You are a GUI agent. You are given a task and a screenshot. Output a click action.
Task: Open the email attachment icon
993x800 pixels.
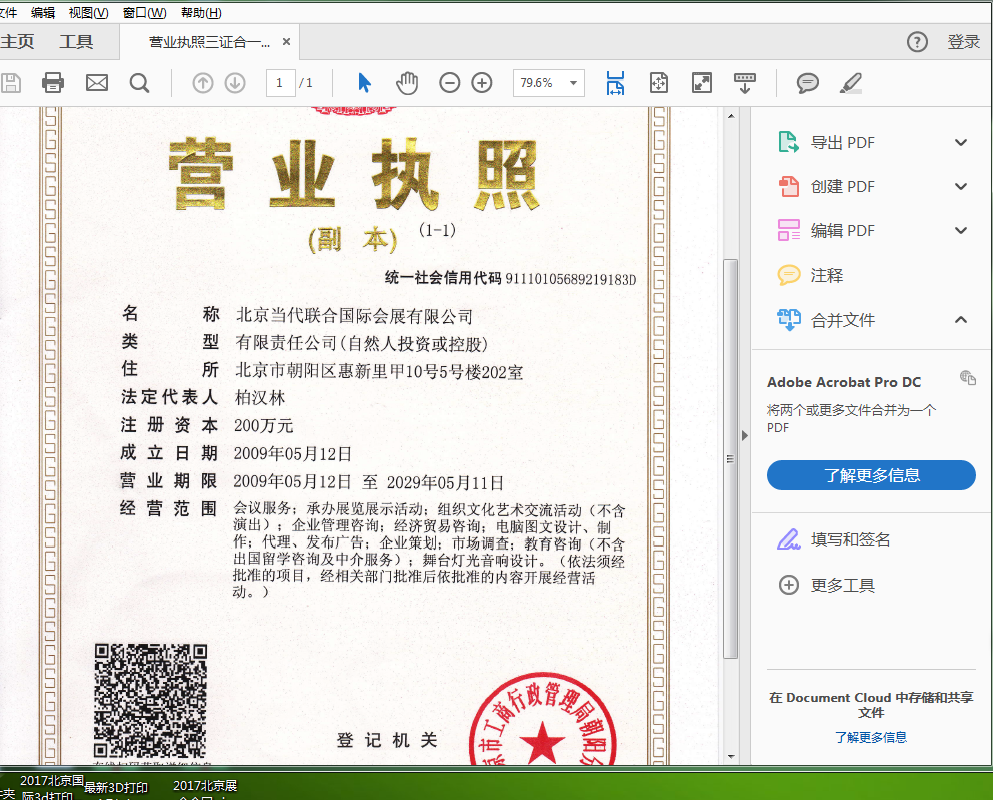coord(96,83)
